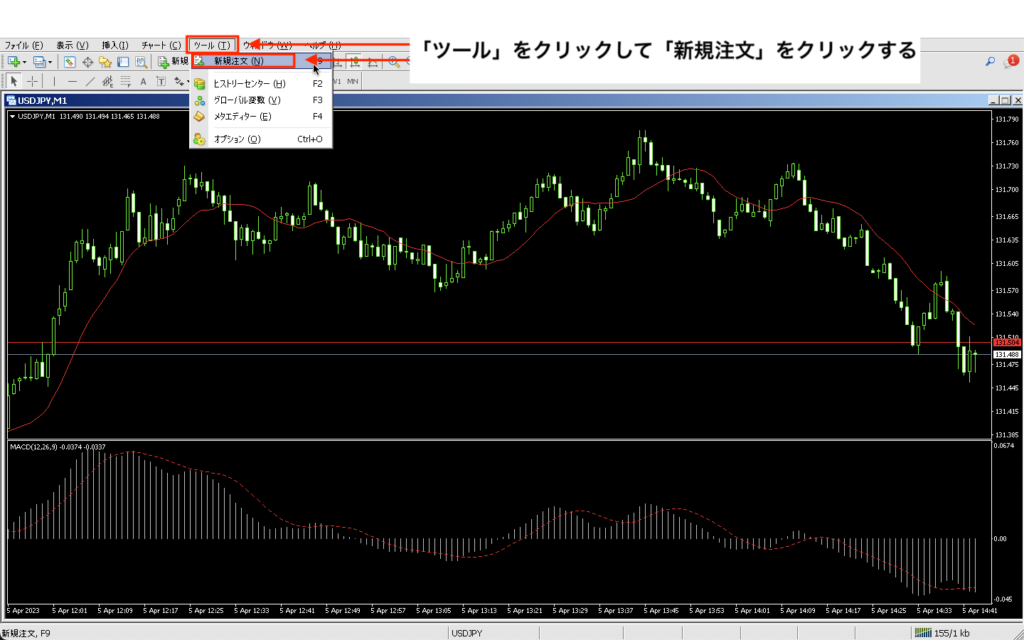Viewport: 1024px width, 640px height.
Task: Click the 5 Apr 2023 date label
Action: 23,611
